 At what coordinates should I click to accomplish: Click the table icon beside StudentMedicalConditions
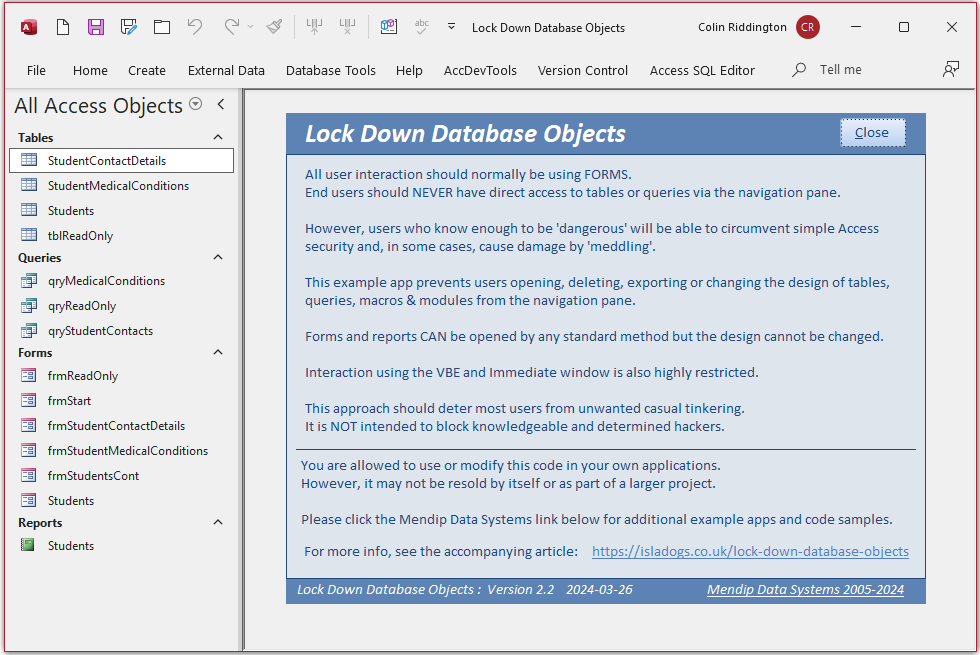click(x=29, y=185)
